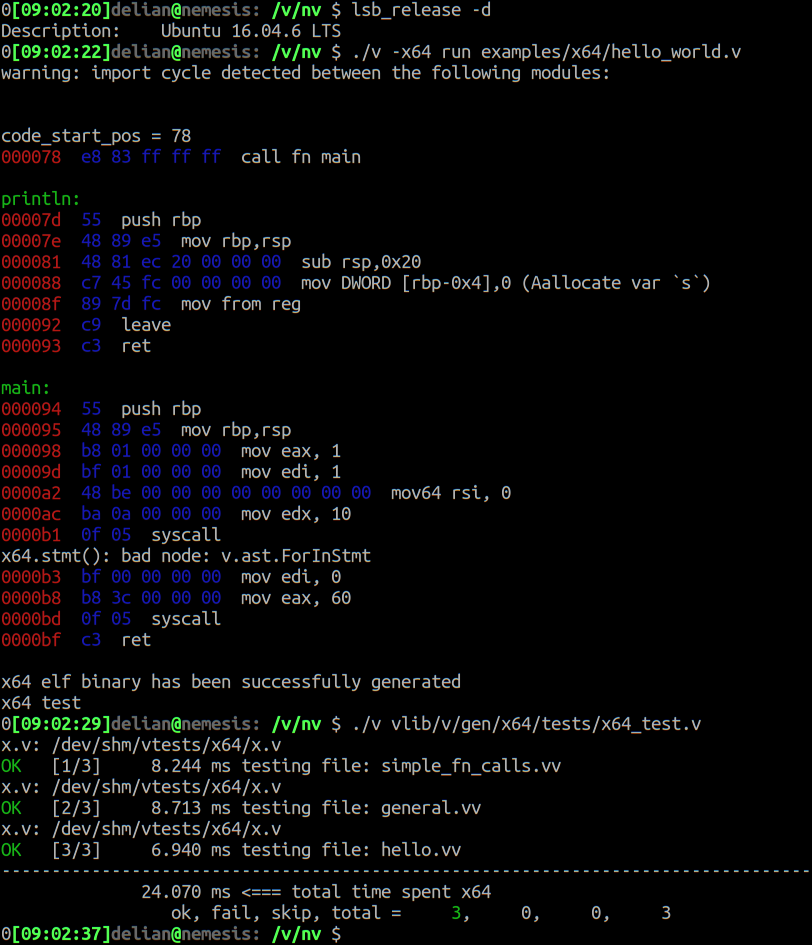Select the x64 elf binary success message
The height and width of the screenshot is (945, 812).
pyautogui.click(x=230, y=682)
